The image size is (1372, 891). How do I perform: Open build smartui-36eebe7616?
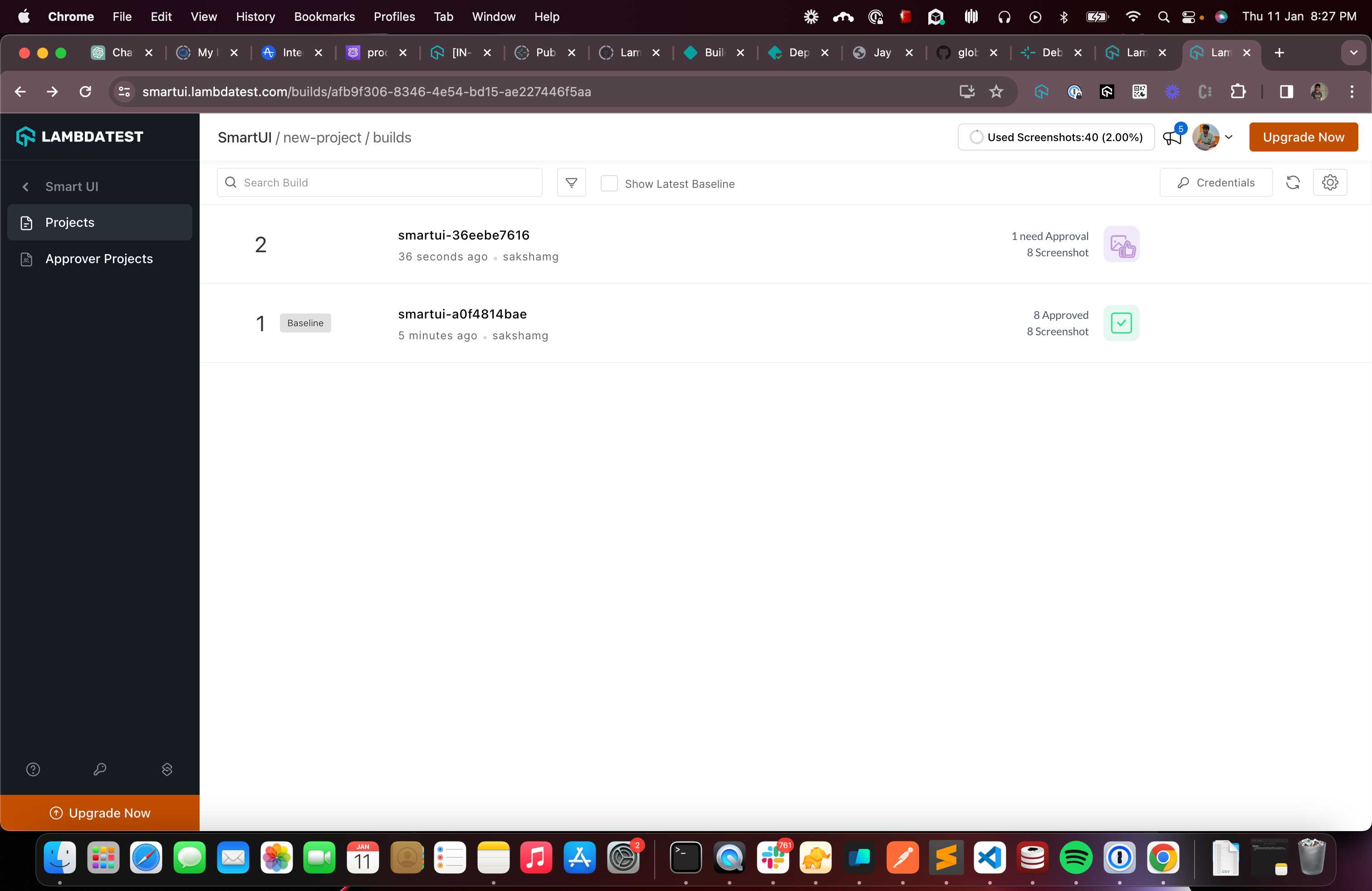click(x=464, y=235)
